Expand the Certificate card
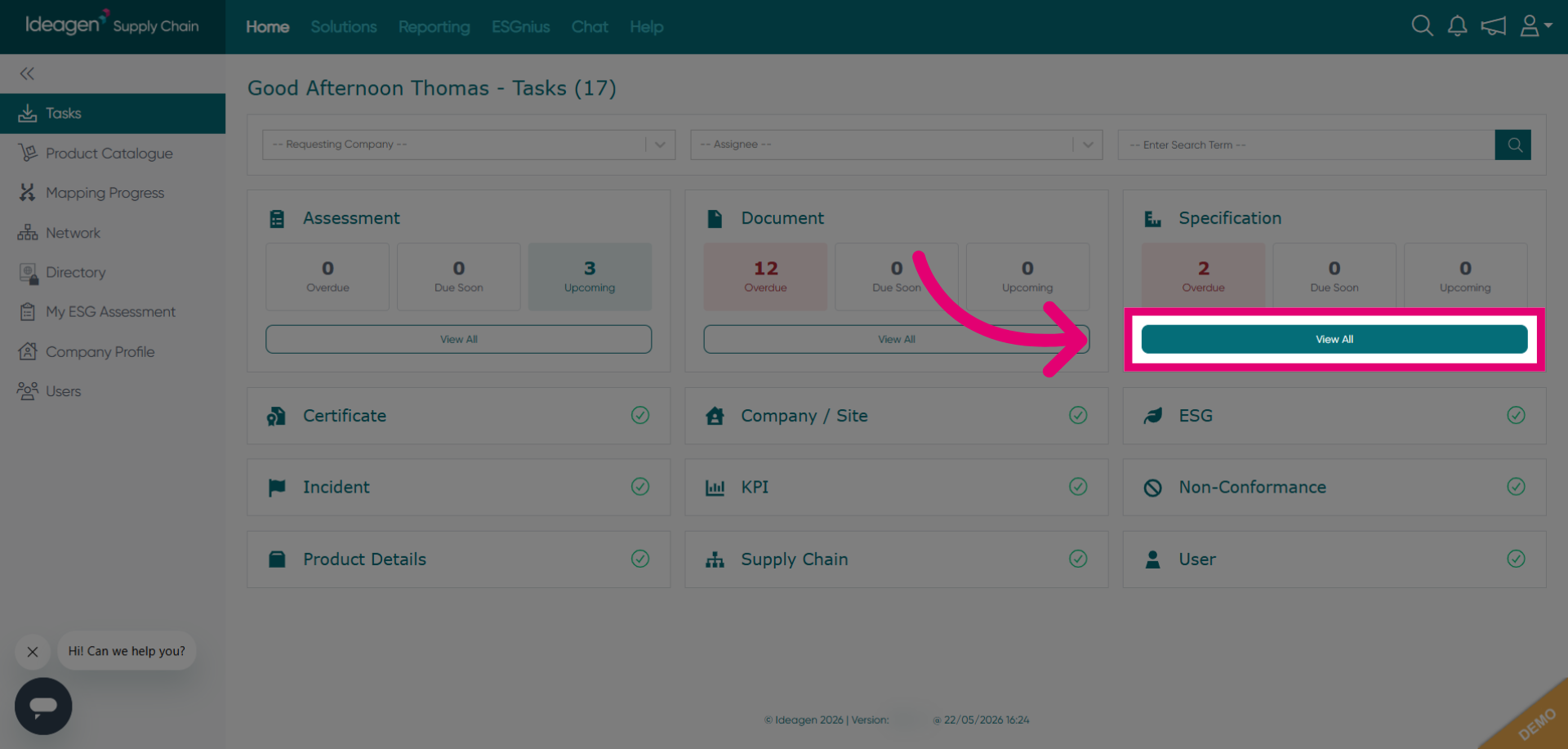1568x749 pixels. click(459, 416)
